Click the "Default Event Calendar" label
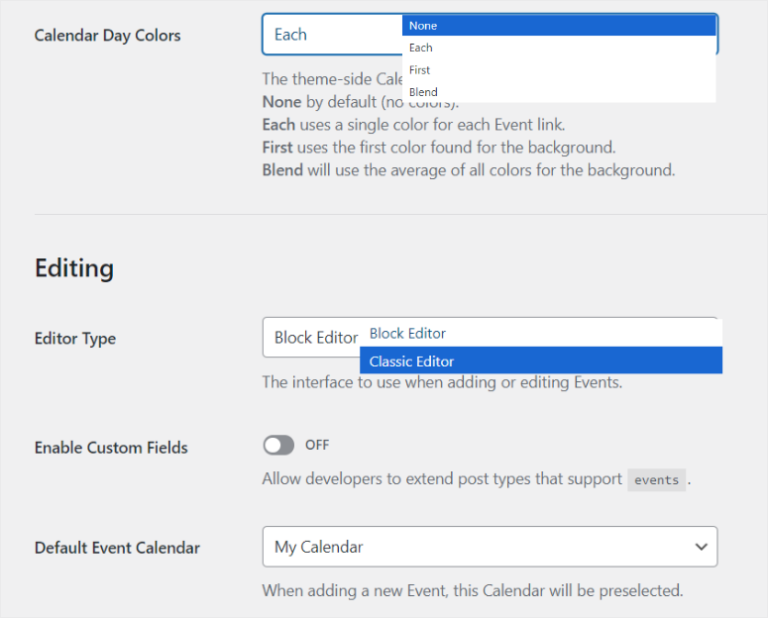Image resolution: width=768 pixels, height=618 pixels. click(x=117, y=548)
